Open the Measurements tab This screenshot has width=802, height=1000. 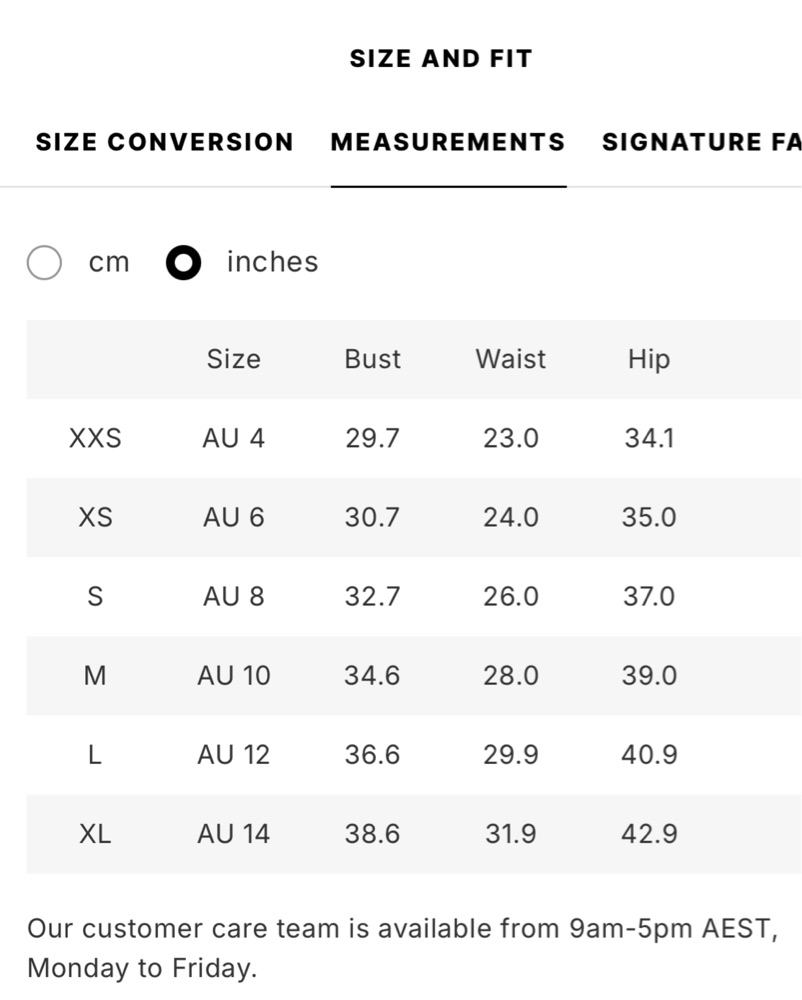tap(448, 142)
